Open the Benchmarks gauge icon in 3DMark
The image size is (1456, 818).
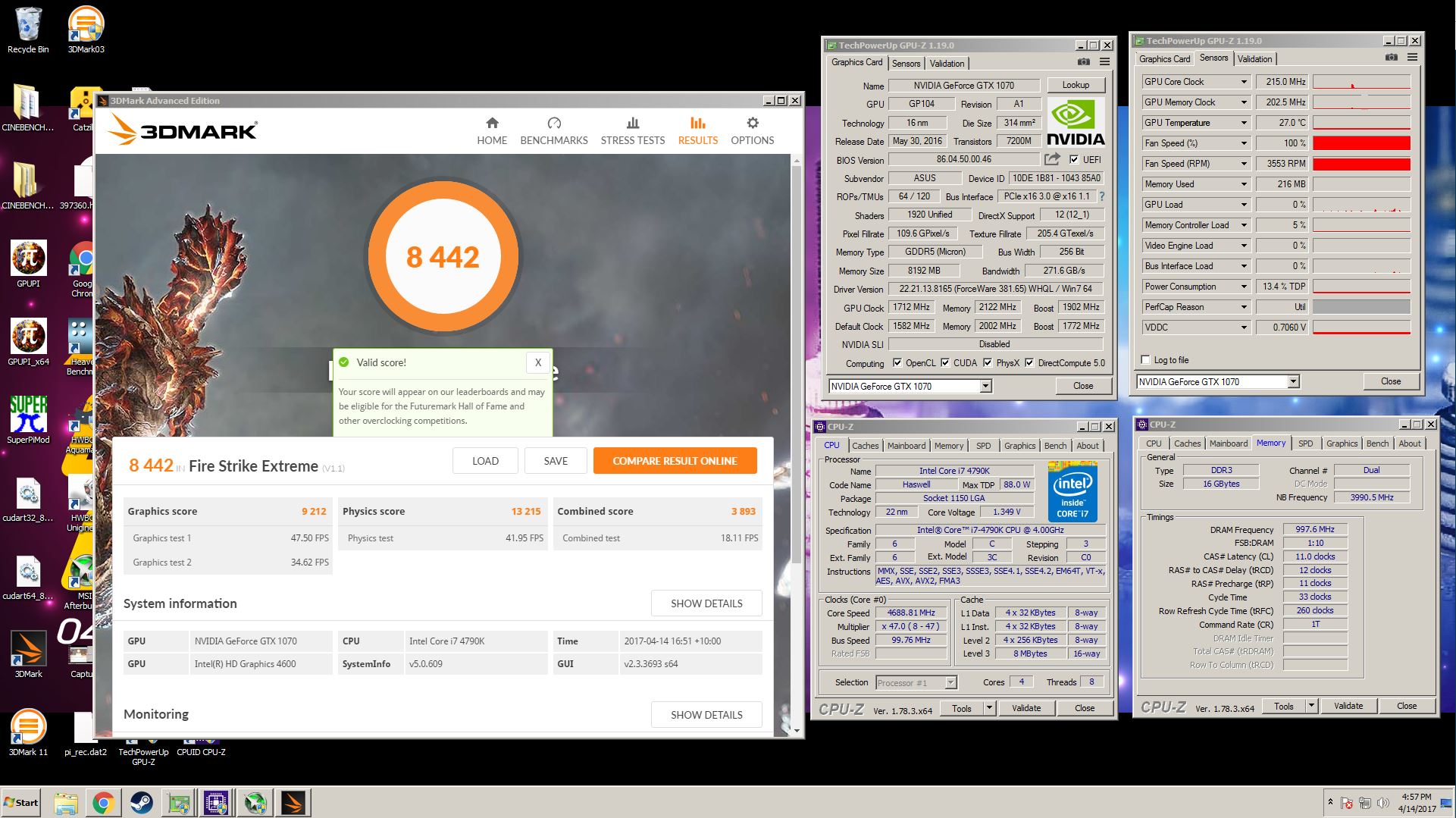pos(554,123)
